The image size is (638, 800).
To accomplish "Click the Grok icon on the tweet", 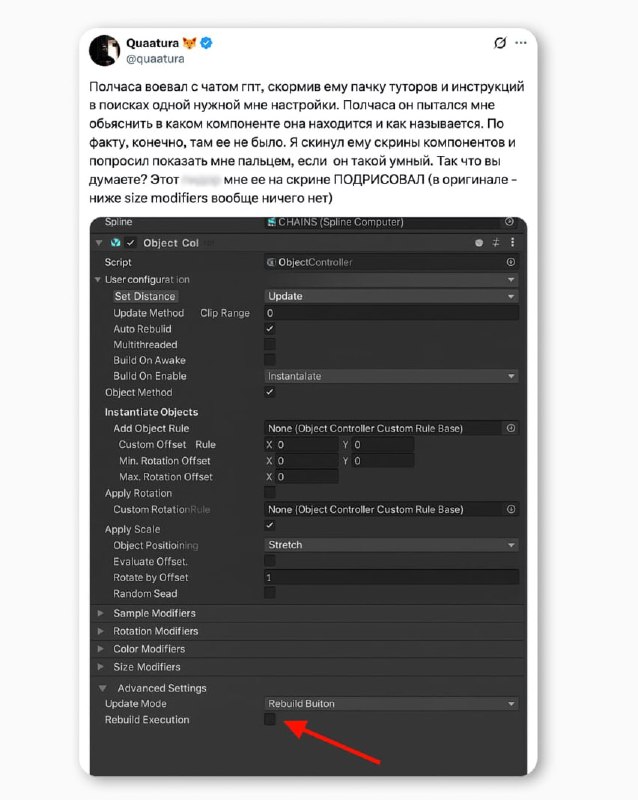I will tap(501, 44).
